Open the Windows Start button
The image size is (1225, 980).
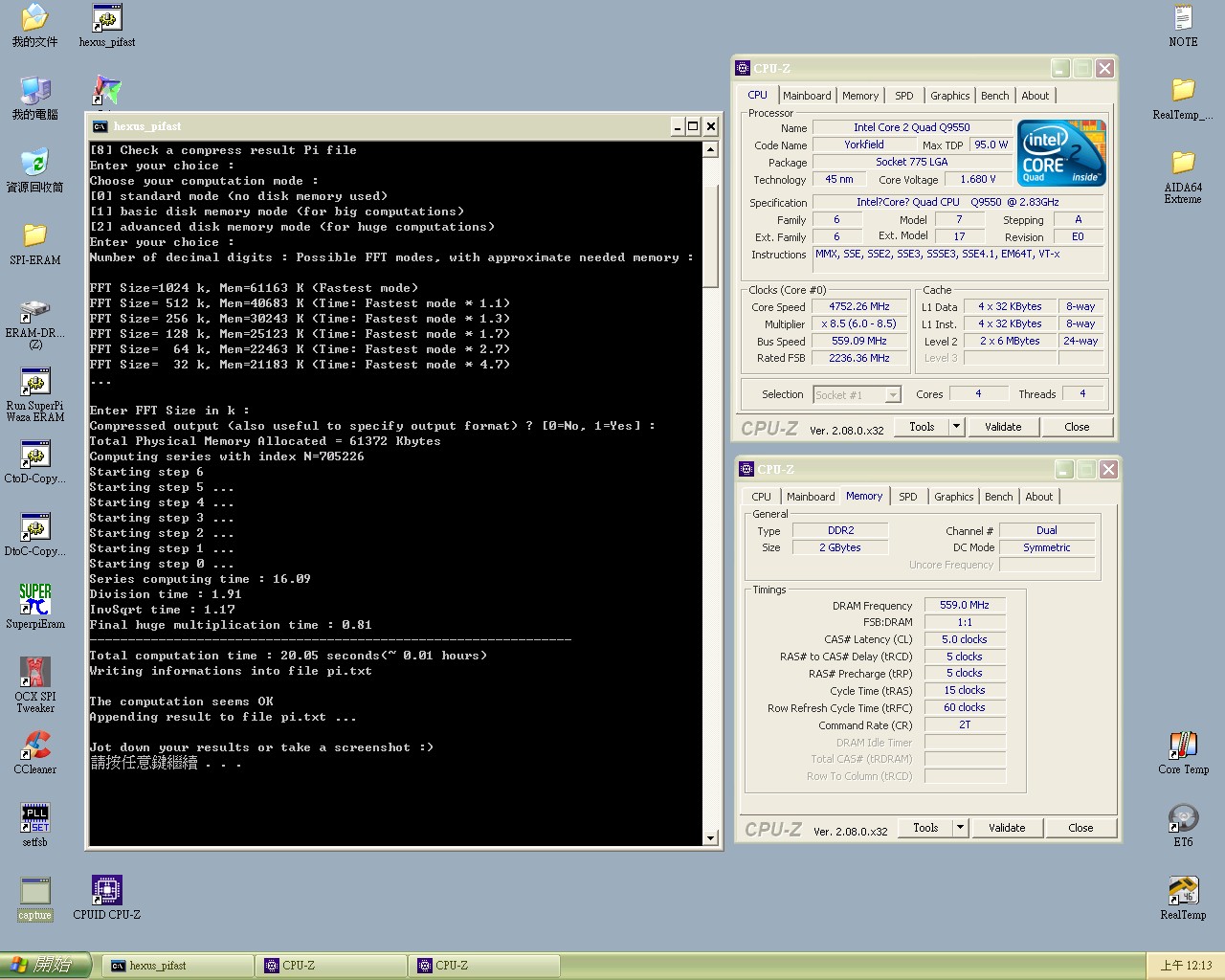tap(45, 966)
